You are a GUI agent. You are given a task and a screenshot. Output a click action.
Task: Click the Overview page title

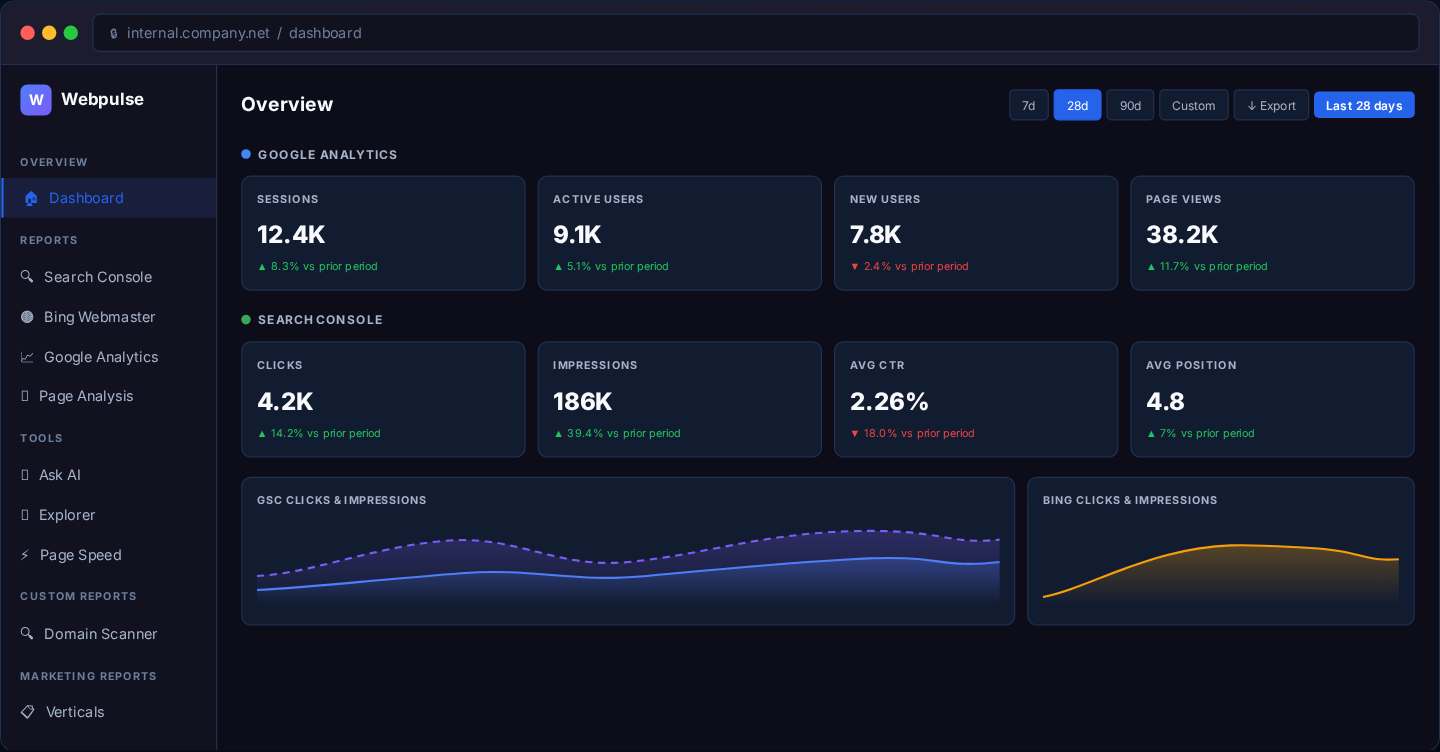pyautogui.click(x=287, y=104)
